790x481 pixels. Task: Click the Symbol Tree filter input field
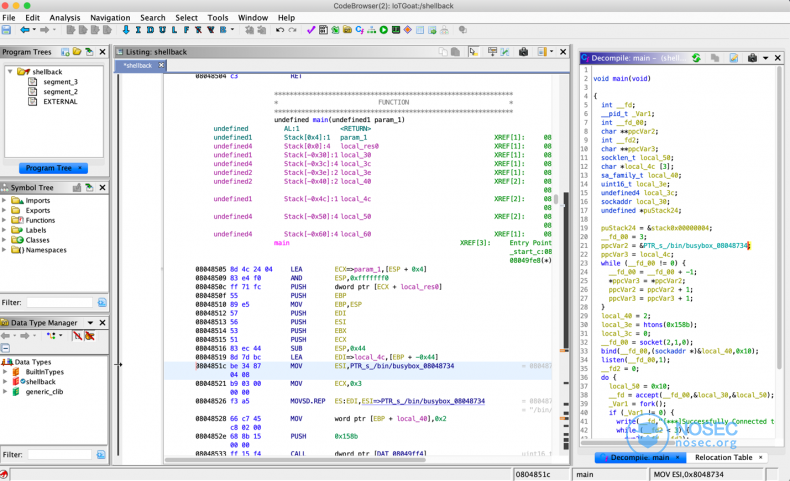pos(60,303)
